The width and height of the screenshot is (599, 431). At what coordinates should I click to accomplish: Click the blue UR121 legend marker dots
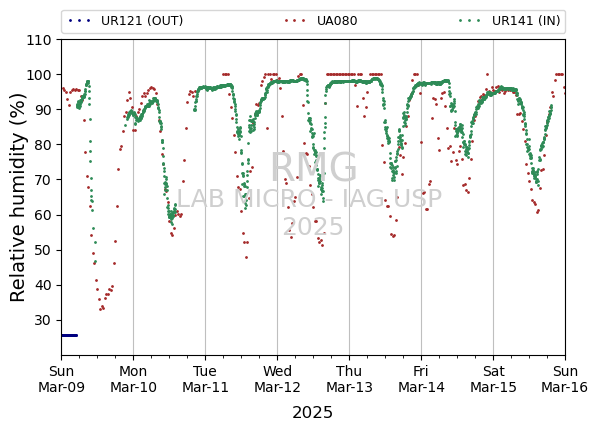point(80,21)
